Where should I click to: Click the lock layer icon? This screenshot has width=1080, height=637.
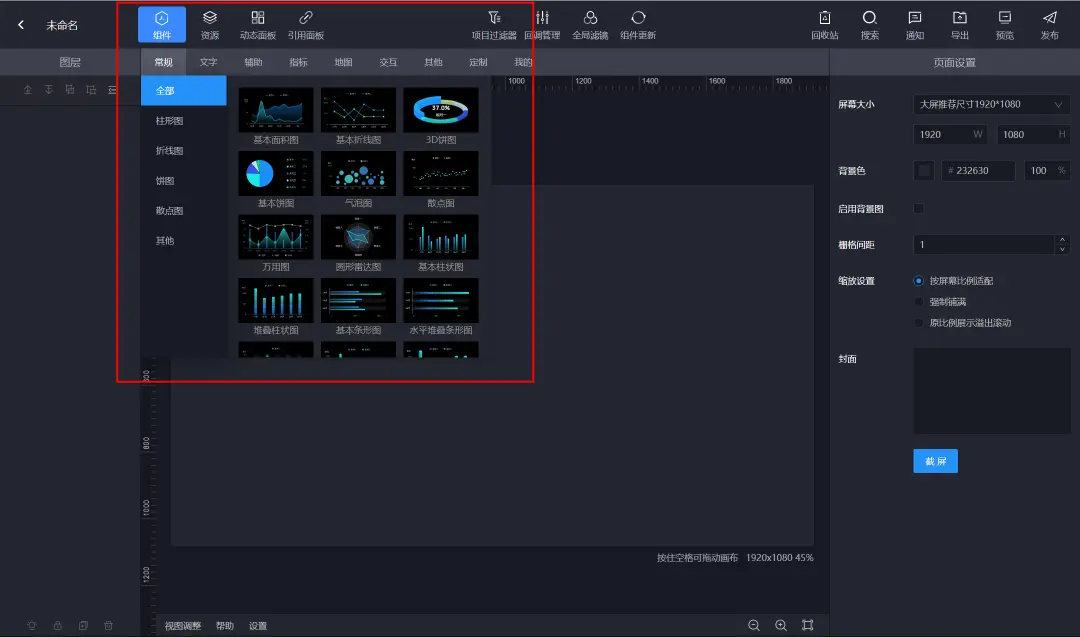[58, 625]
